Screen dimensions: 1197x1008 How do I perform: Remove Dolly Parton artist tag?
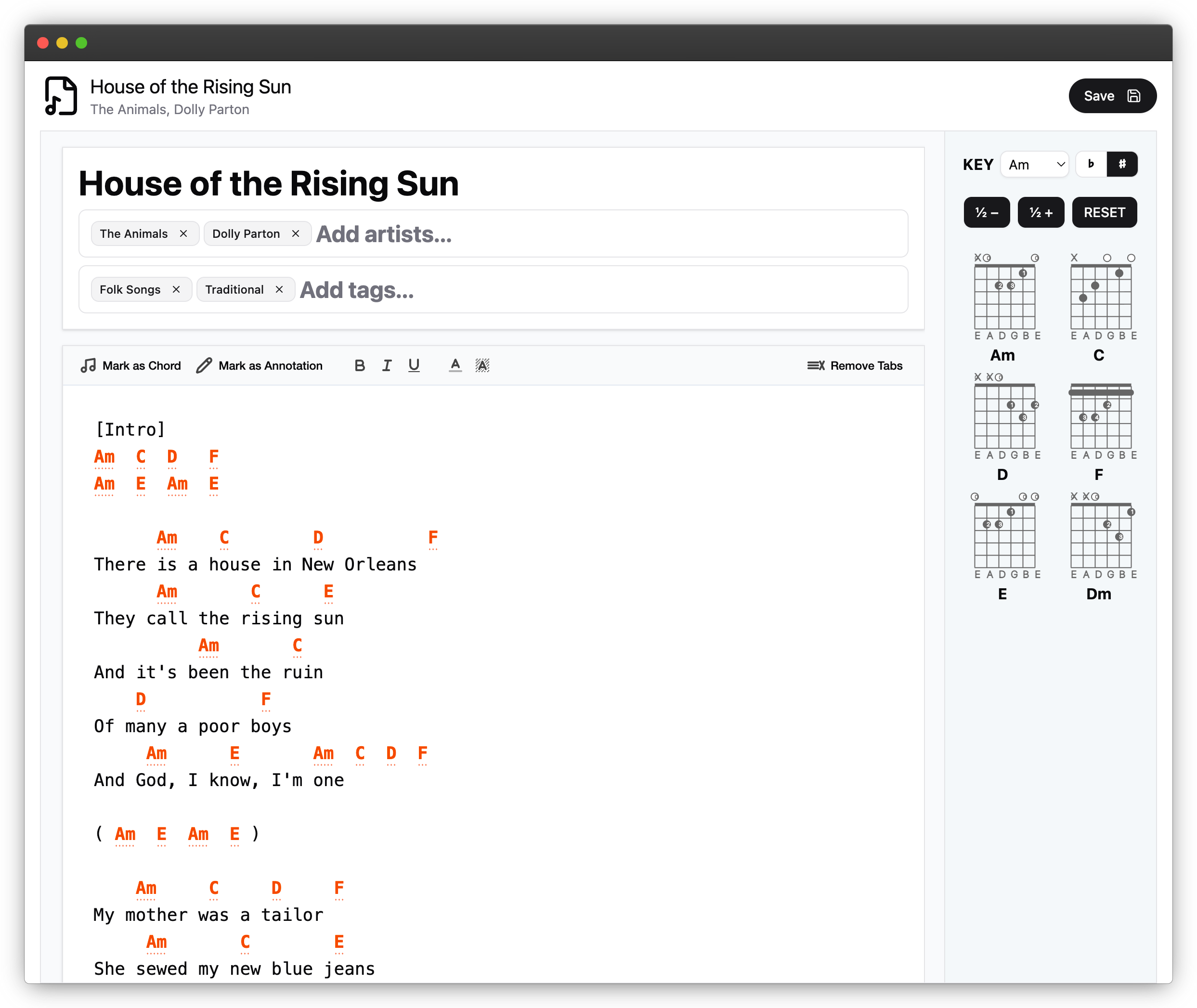(x=296, y=234)
